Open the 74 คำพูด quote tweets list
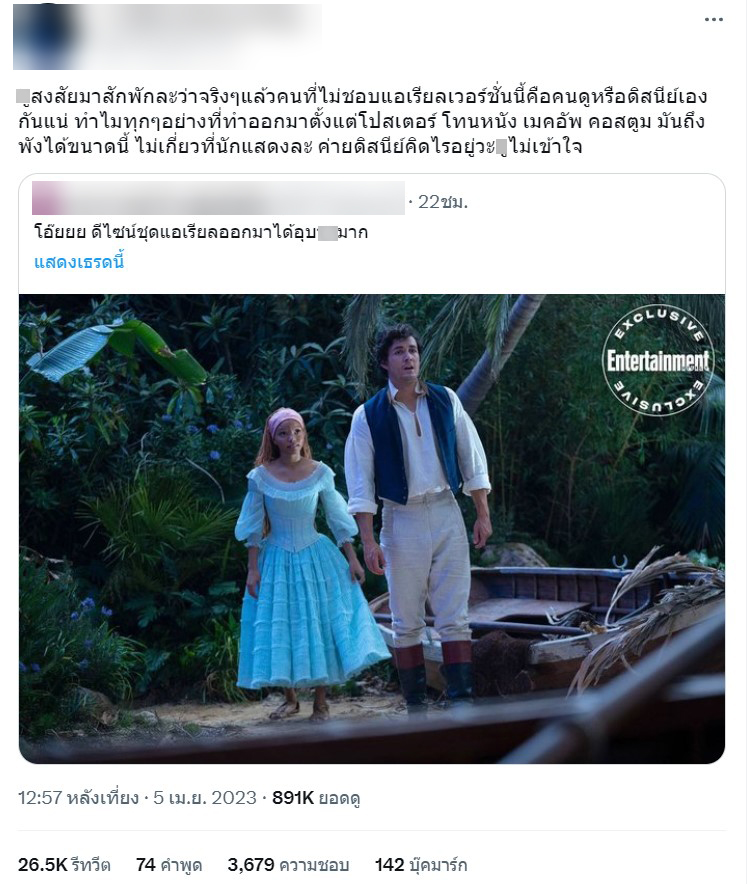The height and width of the screenshot is (884, 747). [169, 865]
